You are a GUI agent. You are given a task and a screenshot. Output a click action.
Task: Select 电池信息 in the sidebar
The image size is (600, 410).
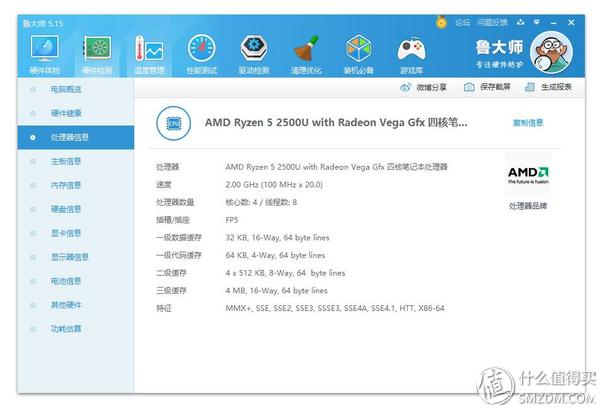click(x=76, y=281)
